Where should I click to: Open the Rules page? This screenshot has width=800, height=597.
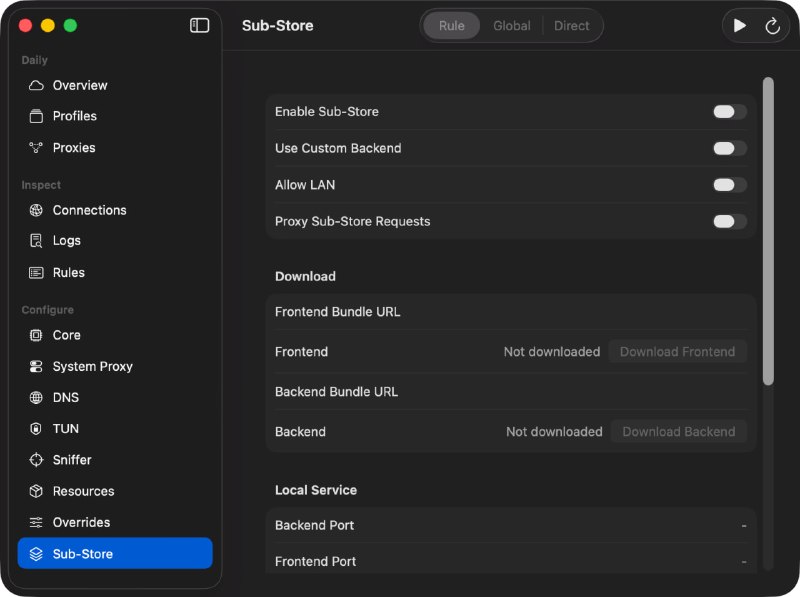pyautogui.click(x=115, y=273)
